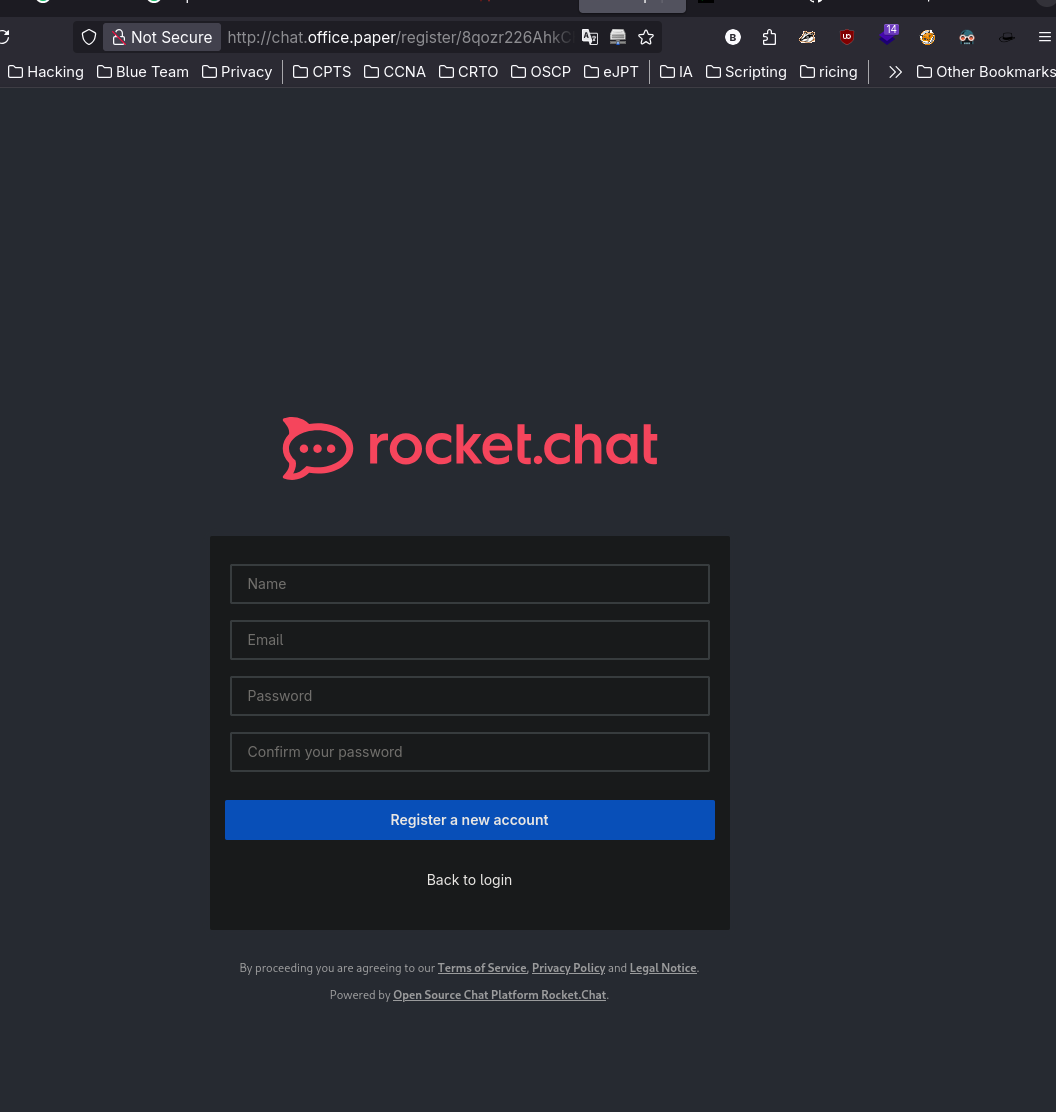Go Back to login
The height and width of the screenshot is (1112, 1056).
(469, 879)
